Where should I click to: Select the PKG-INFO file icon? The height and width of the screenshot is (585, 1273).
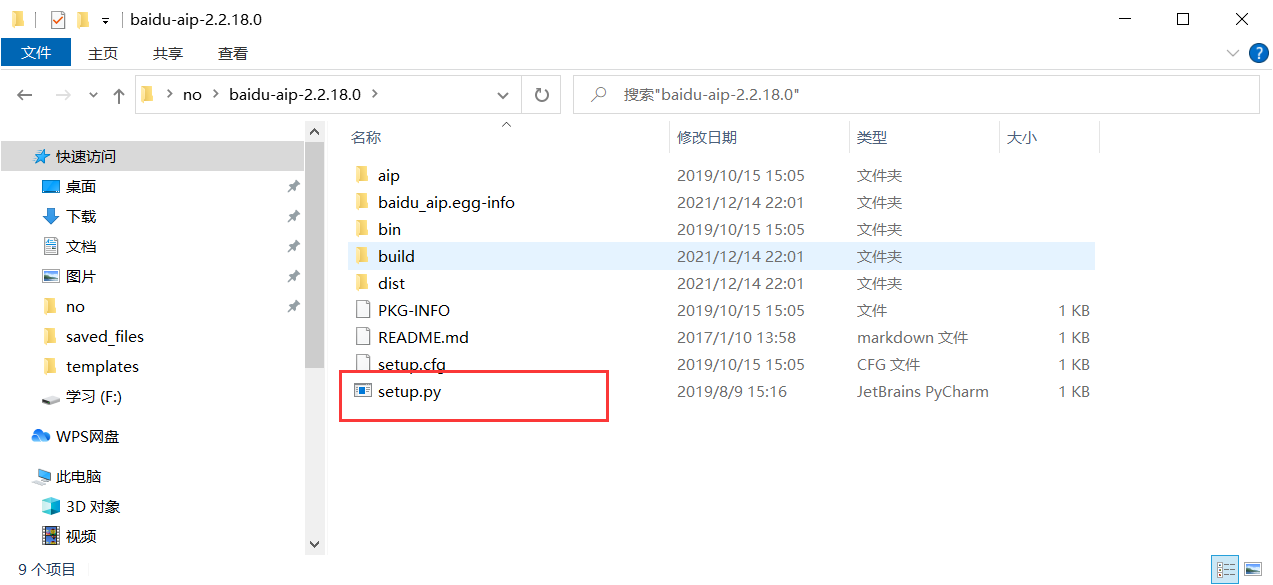[x=362, y=310]
